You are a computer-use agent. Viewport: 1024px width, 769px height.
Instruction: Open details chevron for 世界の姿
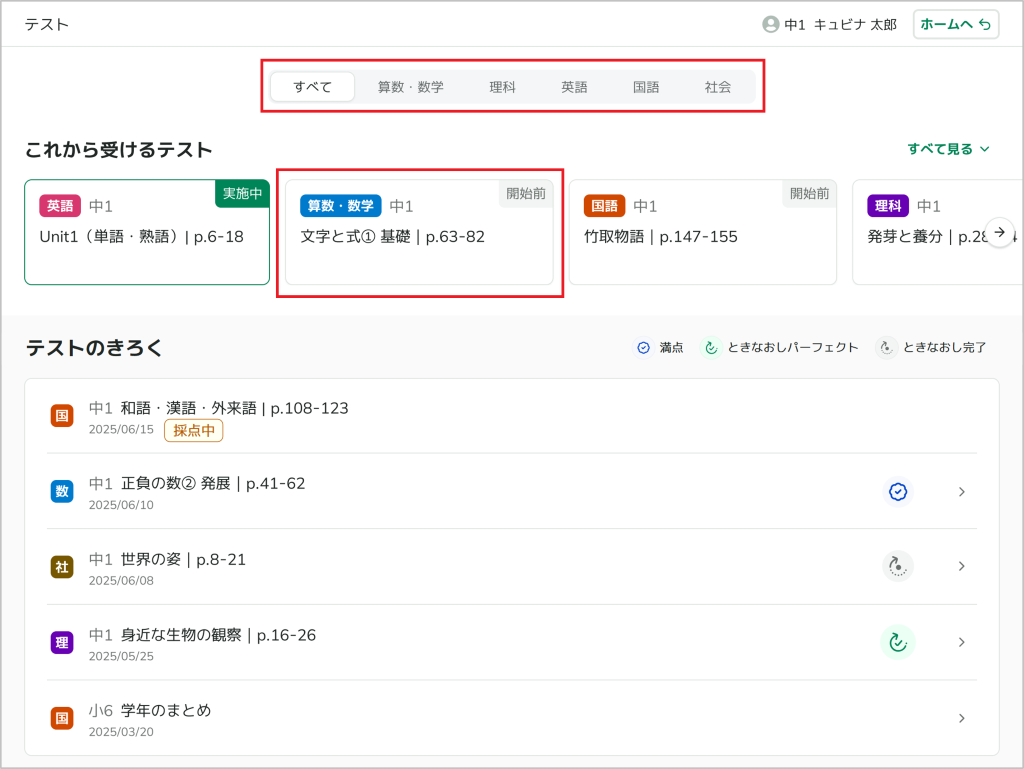[x=961, y=566]
